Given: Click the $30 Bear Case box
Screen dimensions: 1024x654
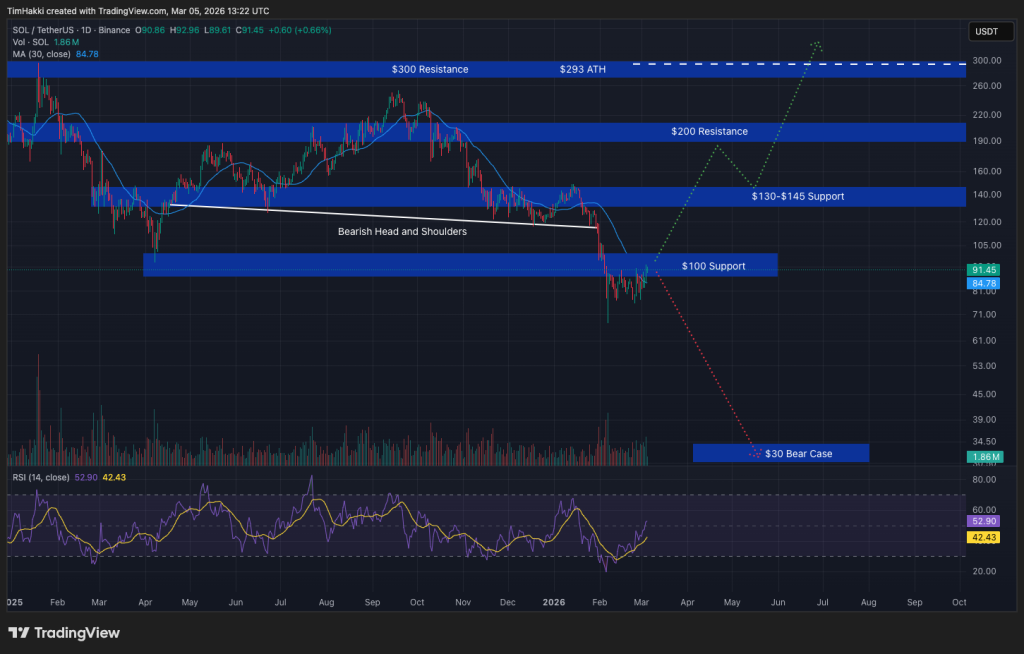Looking at the screenshot, I should pos(780,453).
